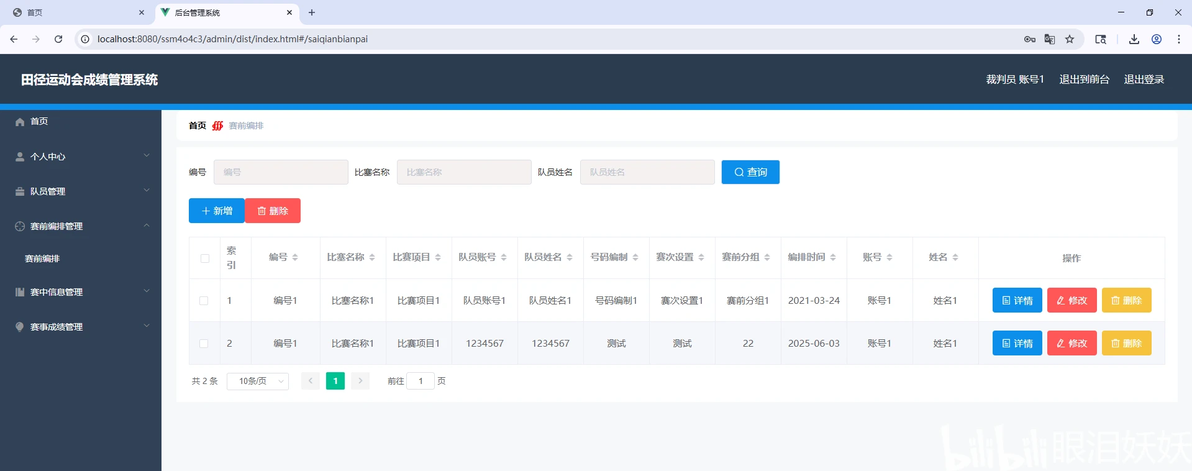Viewport: 1192px width, 471px height.
Task: Expand the 个人中心 sidebar menu
Action: 81,156
